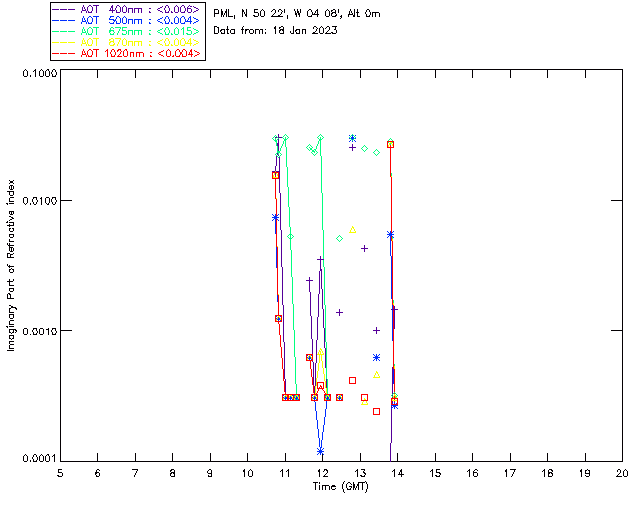
Task: Click the legend entry AOT 500nm : <0.004>
Action: (x=127, y=20)
